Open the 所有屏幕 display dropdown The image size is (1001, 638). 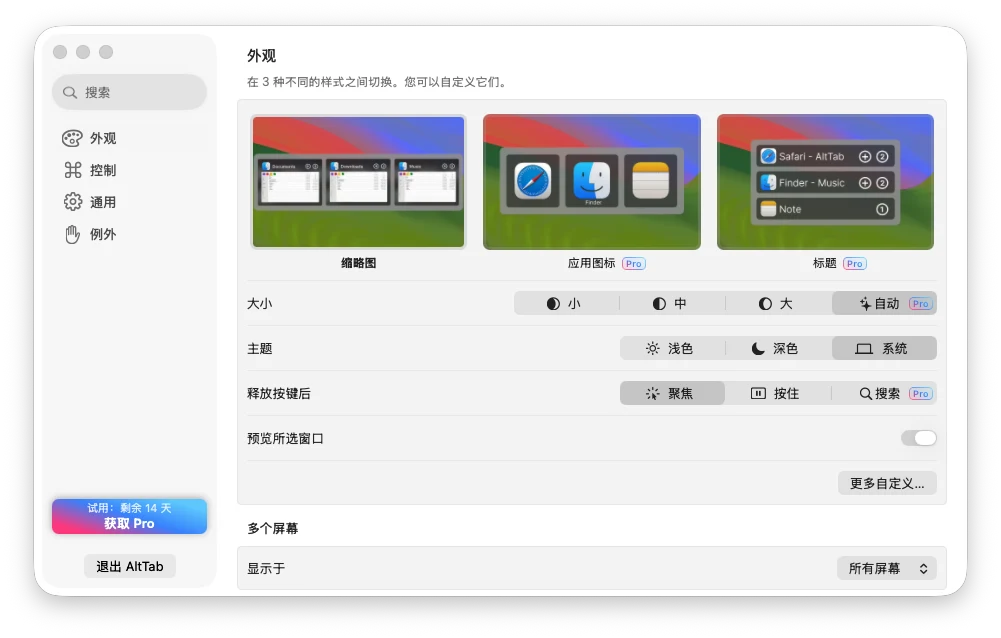coord(887,568)
